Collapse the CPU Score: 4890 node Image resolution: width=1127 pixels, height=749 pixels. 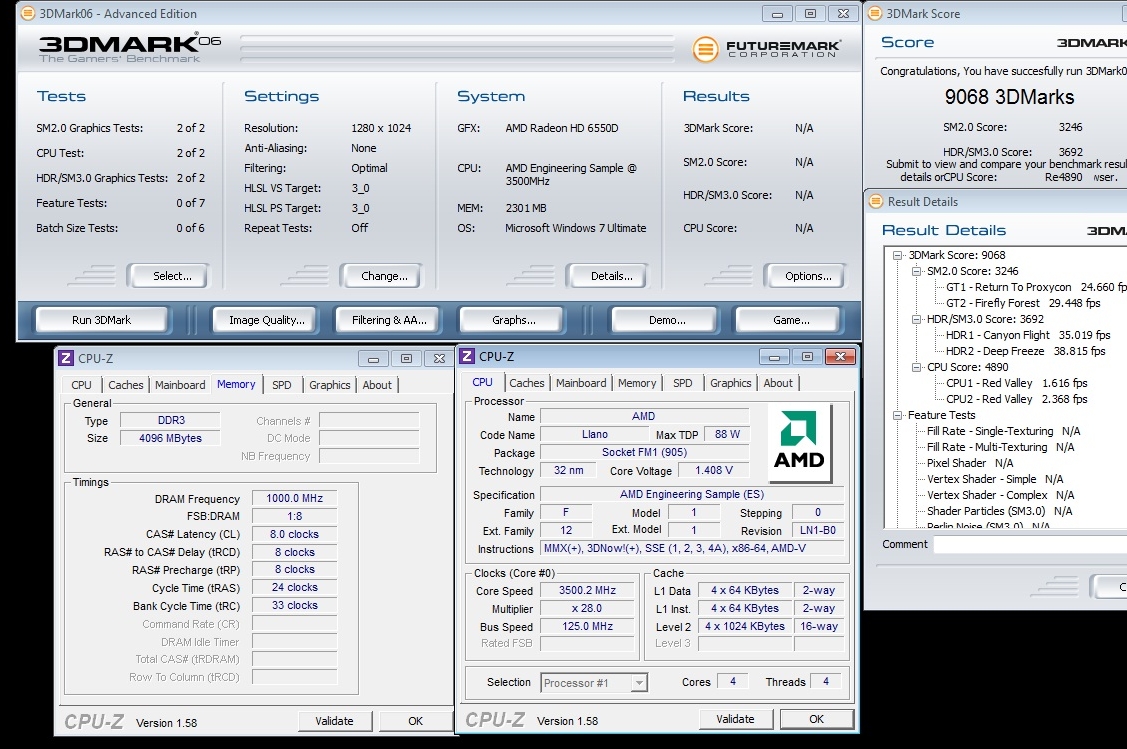(916, 367)
